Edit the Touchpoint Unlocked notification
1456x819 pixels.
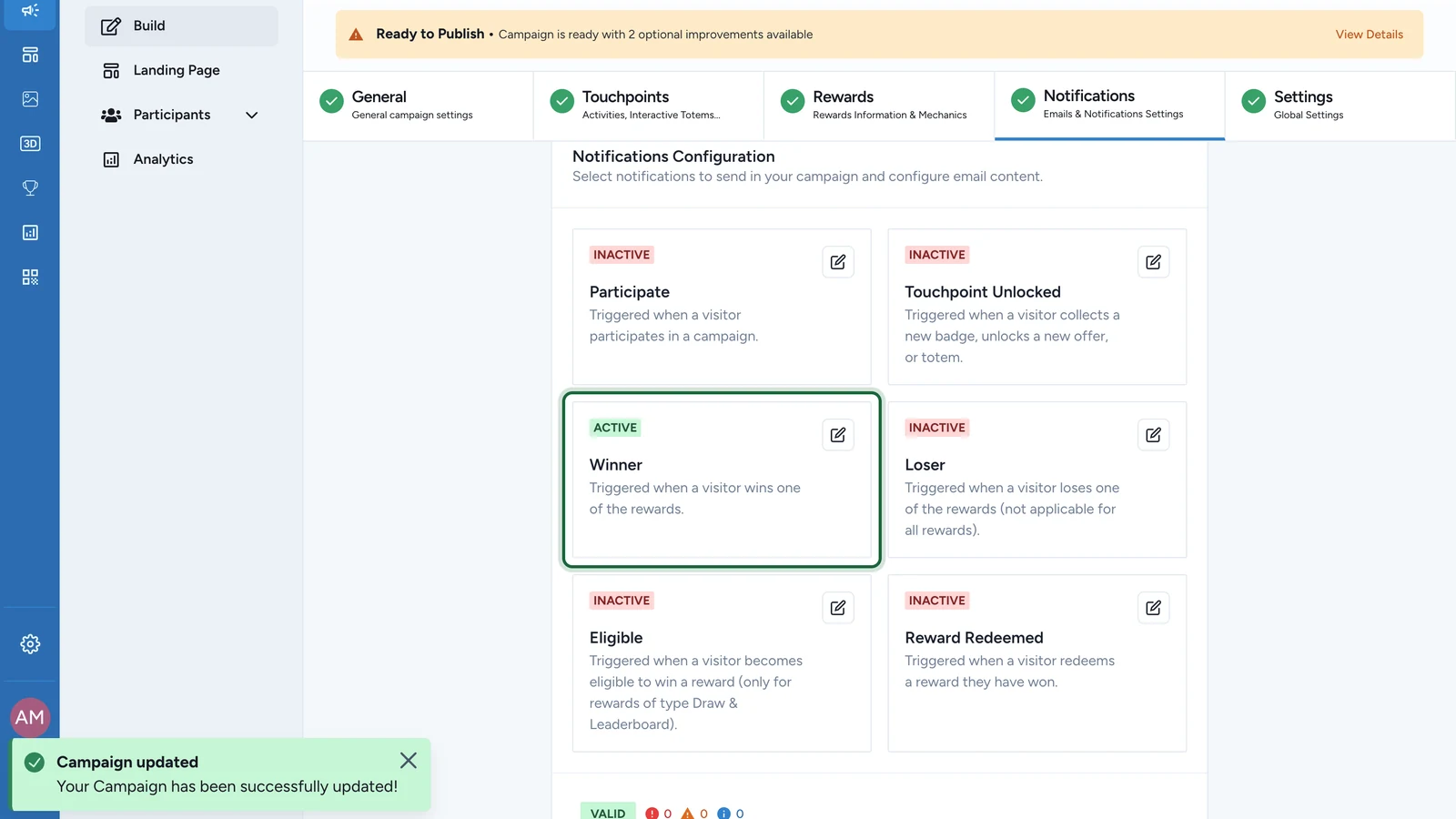click(1153, 262)
